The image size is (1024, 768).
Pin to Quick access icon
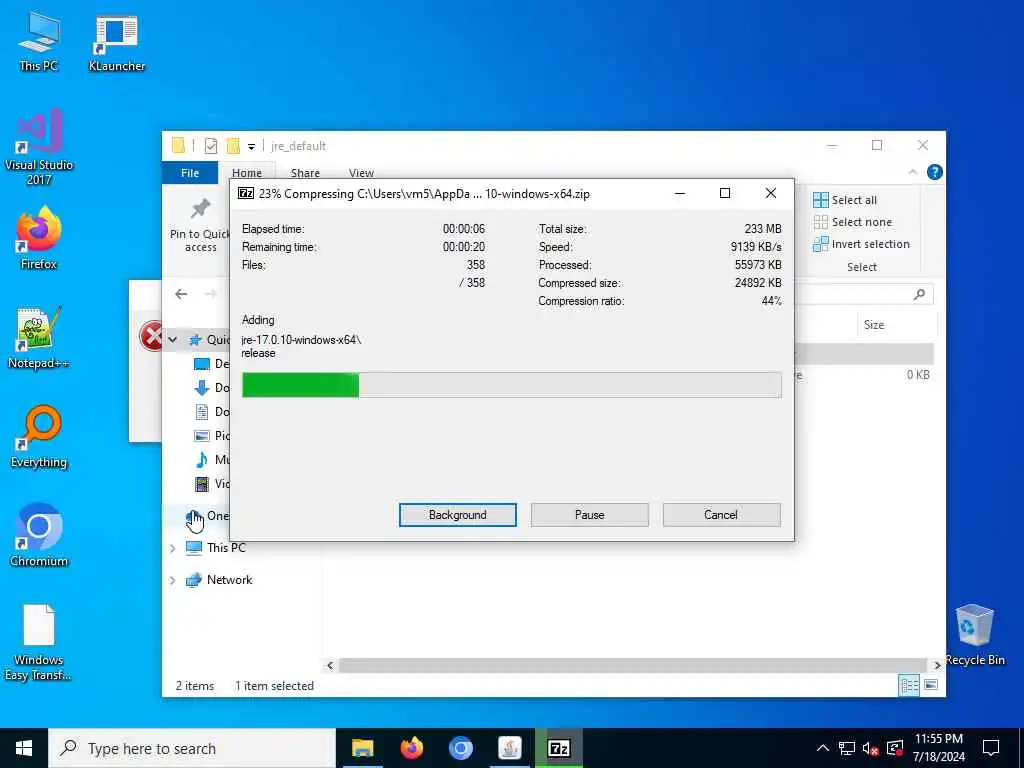[x=200, y=226]
